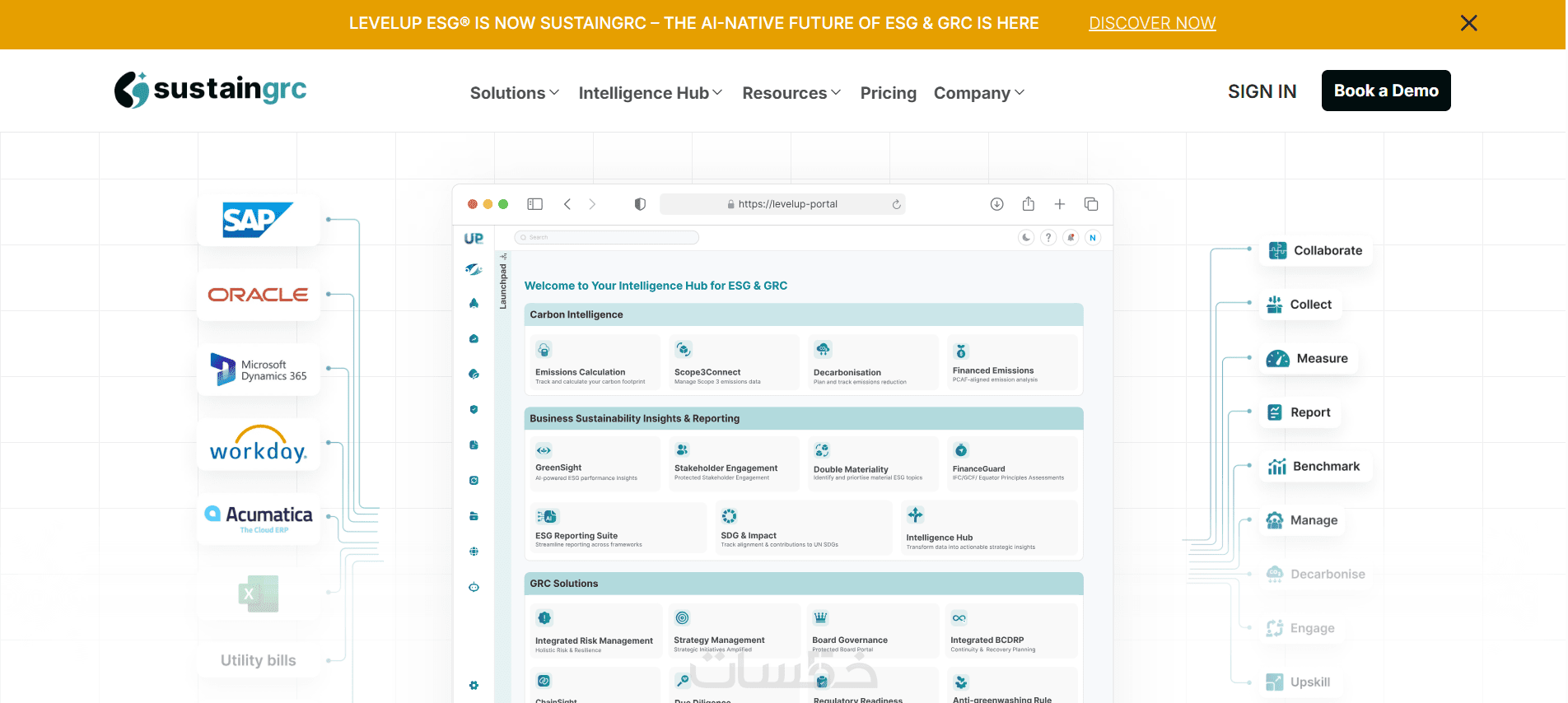Screen dimensions: 1568x703
Task: Click the Benchmark chart icon
Action: (1277, 467)
